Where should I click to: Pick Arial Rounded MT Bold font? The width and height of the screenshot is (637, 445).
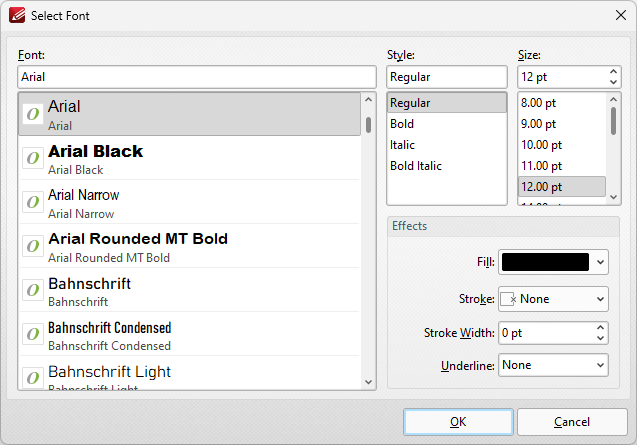(x=189, y=246)
